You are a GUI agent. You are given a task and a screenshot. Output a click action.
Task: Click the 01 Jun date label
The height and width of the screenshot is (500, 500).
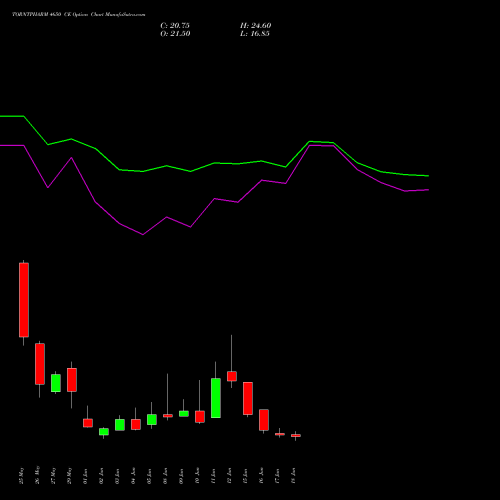pos(86,476)
